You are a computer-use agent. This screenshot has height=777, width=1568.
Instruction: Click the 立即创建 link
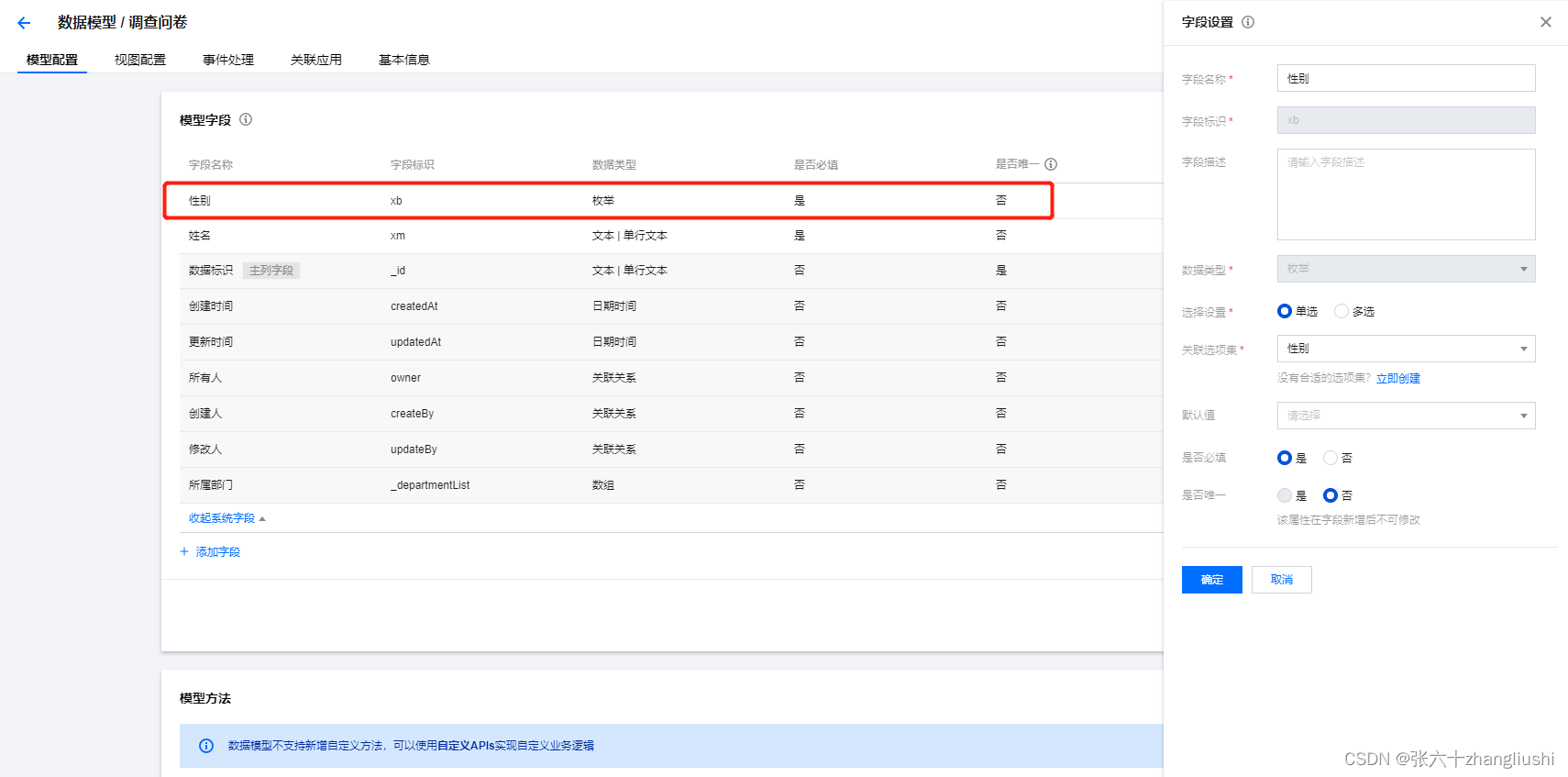pyautogui.click(x=1398, y=378)
